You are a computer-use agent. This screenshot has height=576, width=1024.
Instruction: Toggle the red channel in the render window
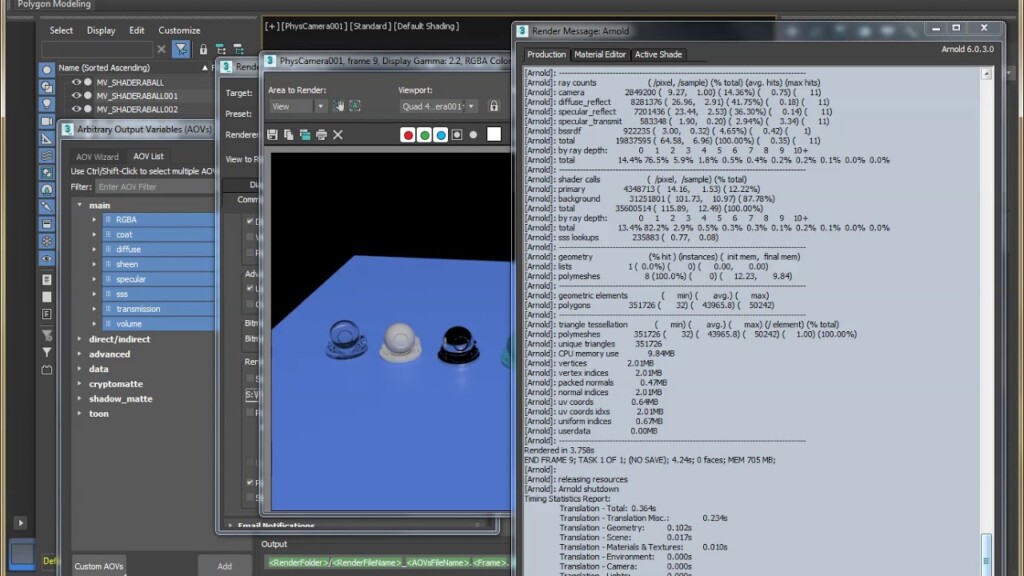408,135
